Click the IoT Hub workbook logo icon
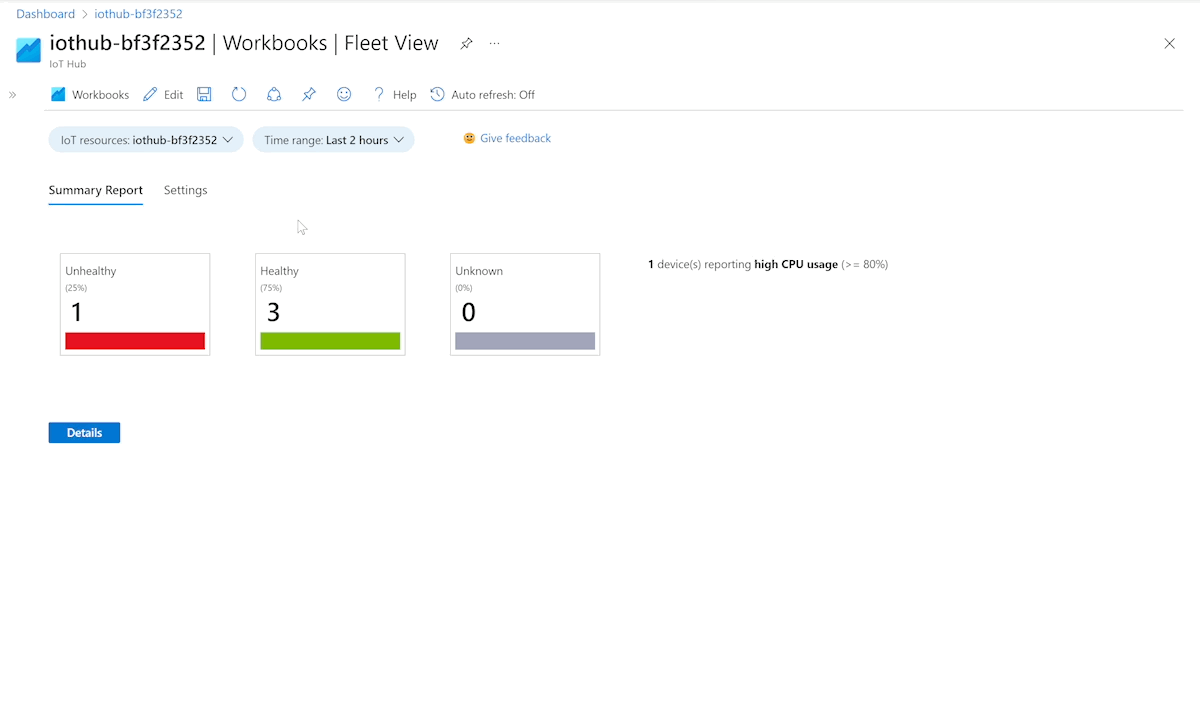 coord(29,50)
